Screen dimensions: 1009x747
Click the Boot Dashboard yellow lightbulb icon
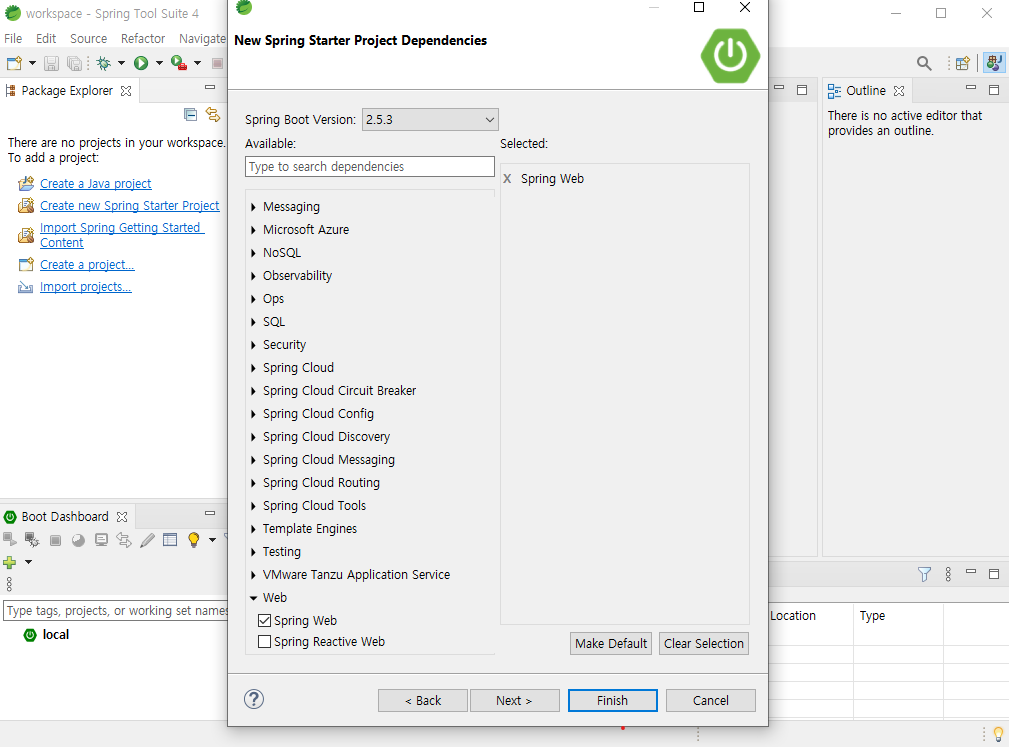coord(193,540)
